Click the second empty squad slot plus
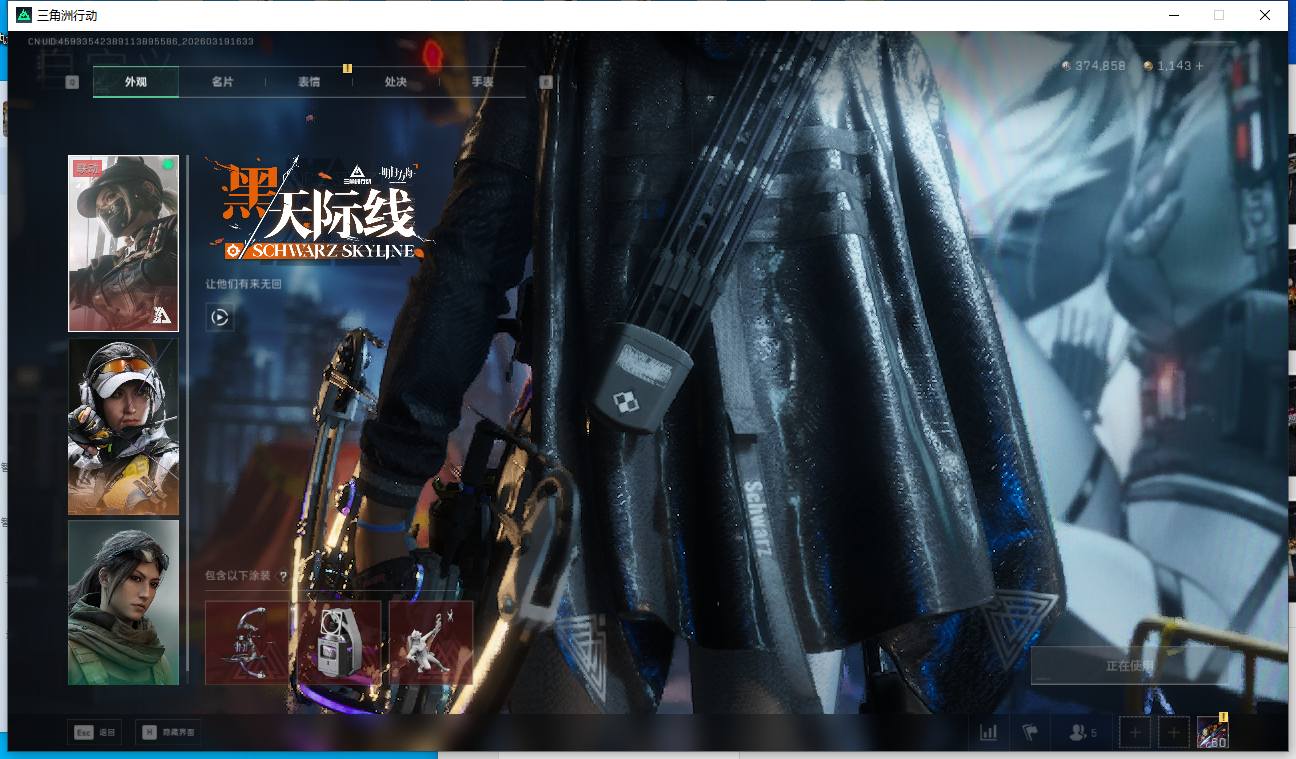Image resolution: width=1296 pixels, height=759 pixels. [1174, 733]
